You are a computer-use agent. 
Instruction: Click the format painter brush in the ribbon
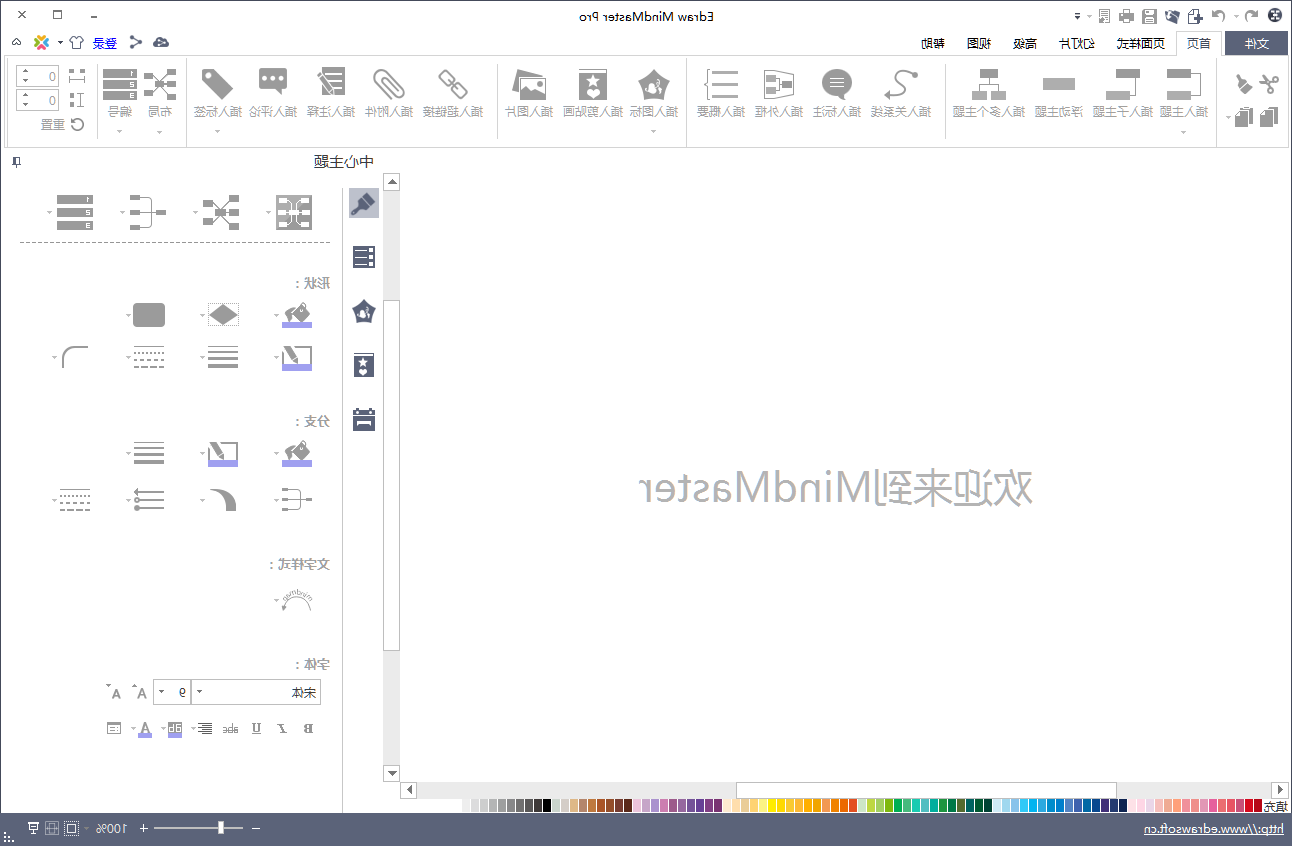point(1243,84)
